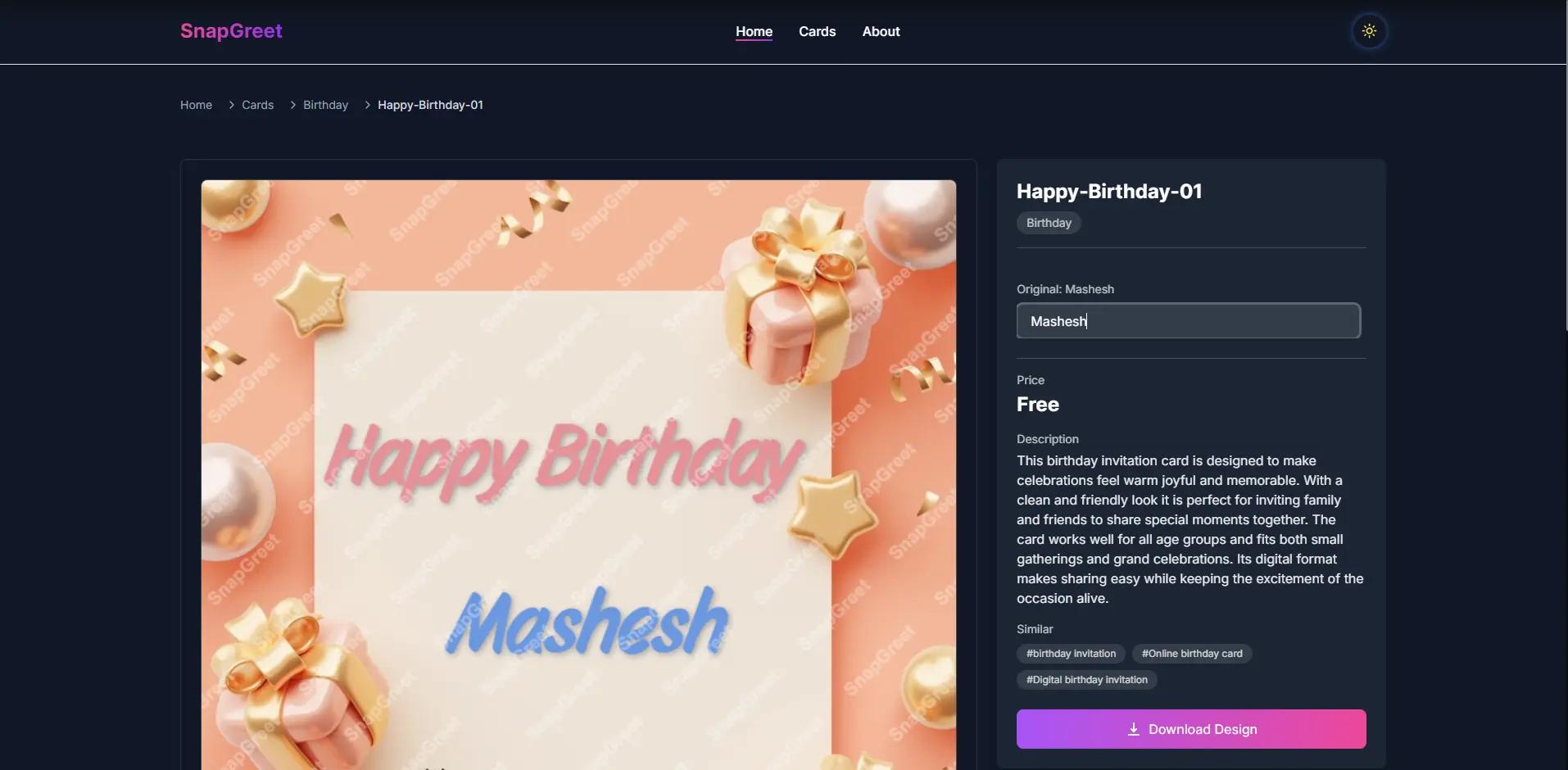Toggle the light/dark theme sun icon
Image resolution: width=1568 pixels, height=770 pixels.
[1369, 31]
